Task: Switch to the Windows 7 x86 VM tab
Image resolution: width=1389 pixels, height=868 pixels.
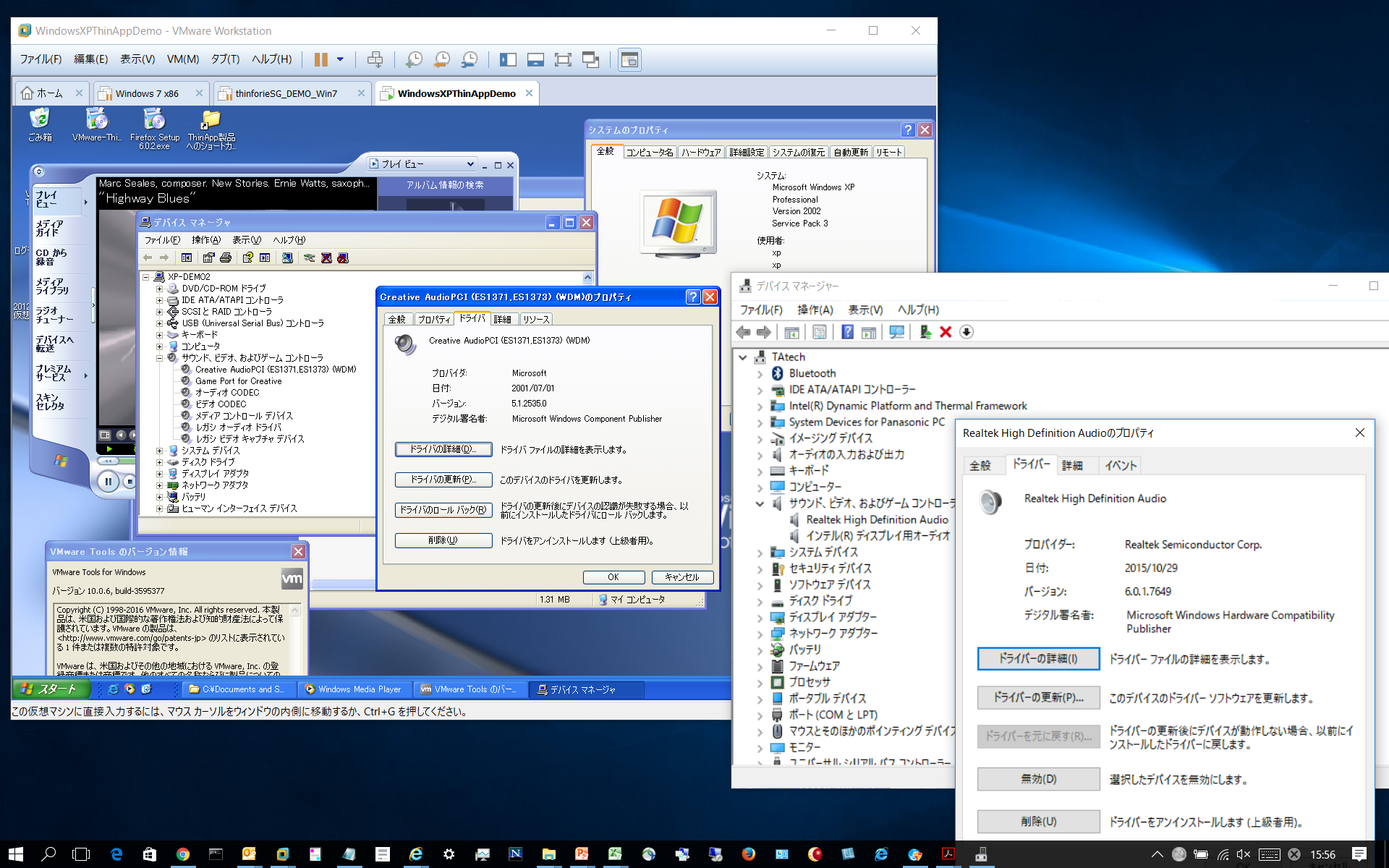Action: click(x=151, y=93)
